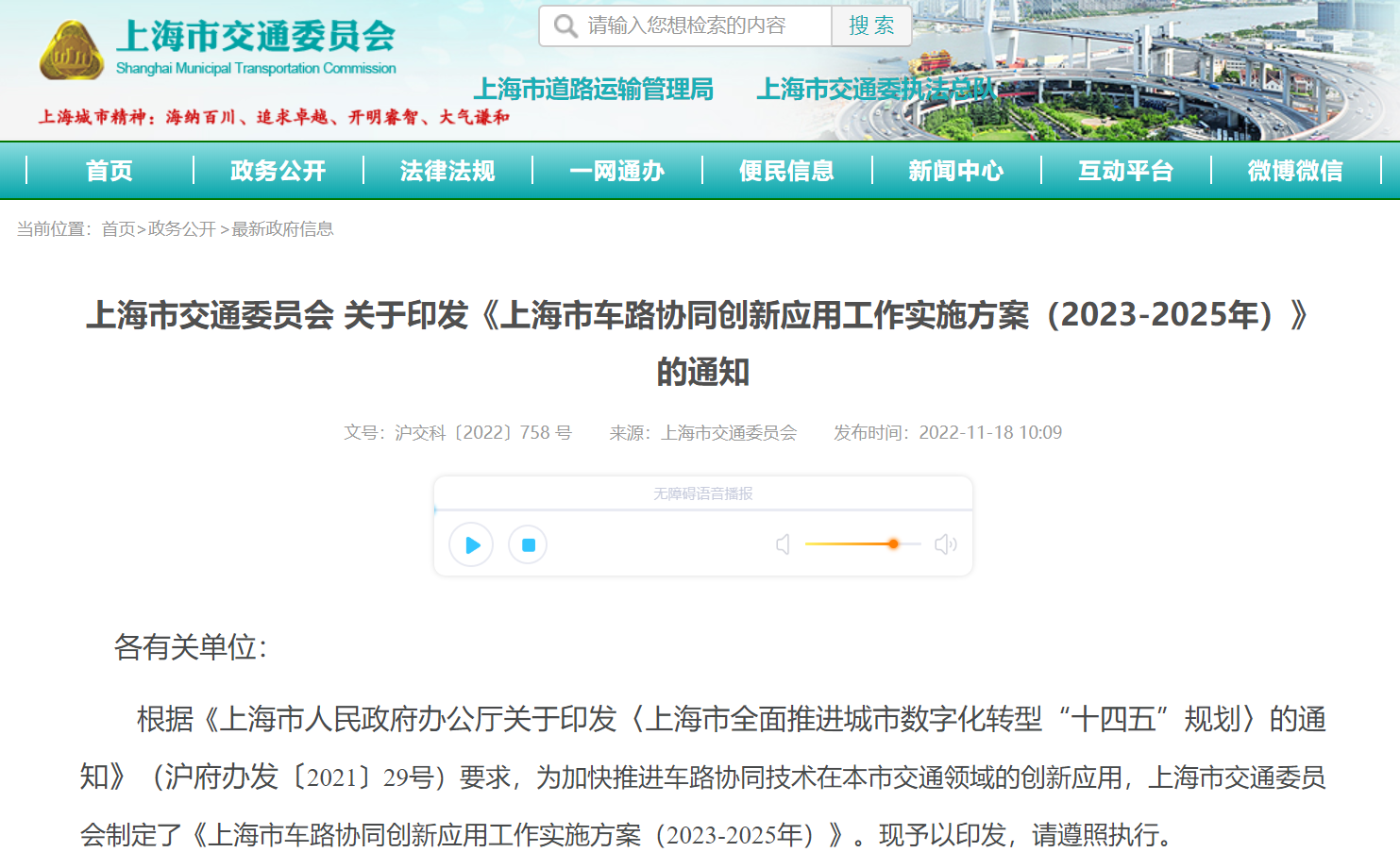1400x852 pixels.
Task: Open 便民信息 in the nav bar
Action: [x=786, y=171]
